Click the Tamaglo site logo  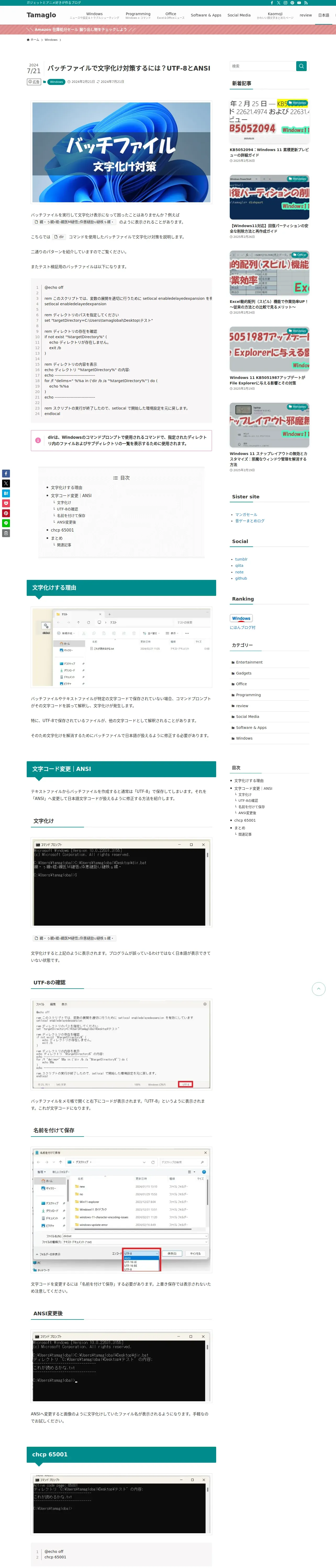click(41, 15)
